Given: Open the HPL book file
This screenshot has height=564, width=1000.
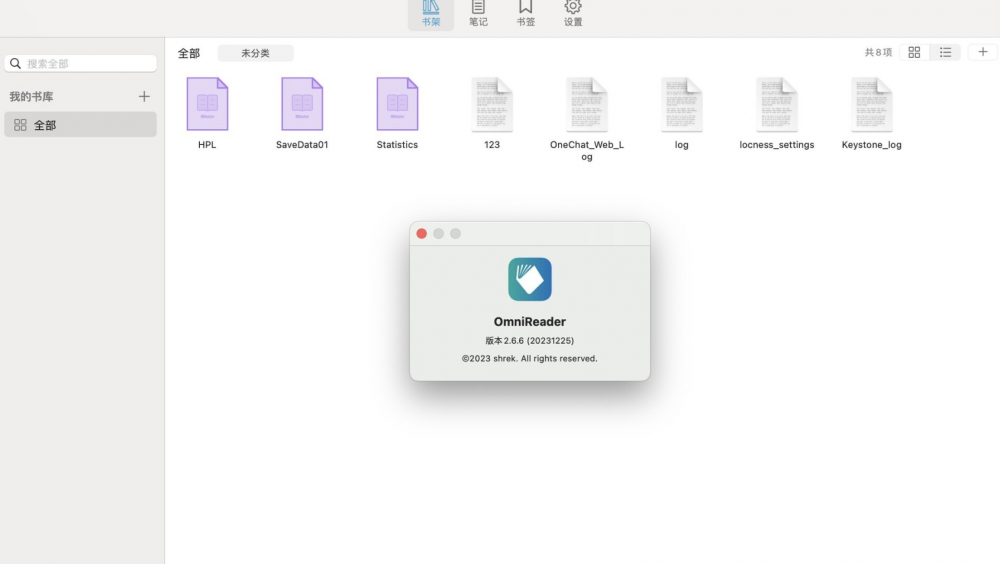Looking at the screenshot, I should (207, 104).
